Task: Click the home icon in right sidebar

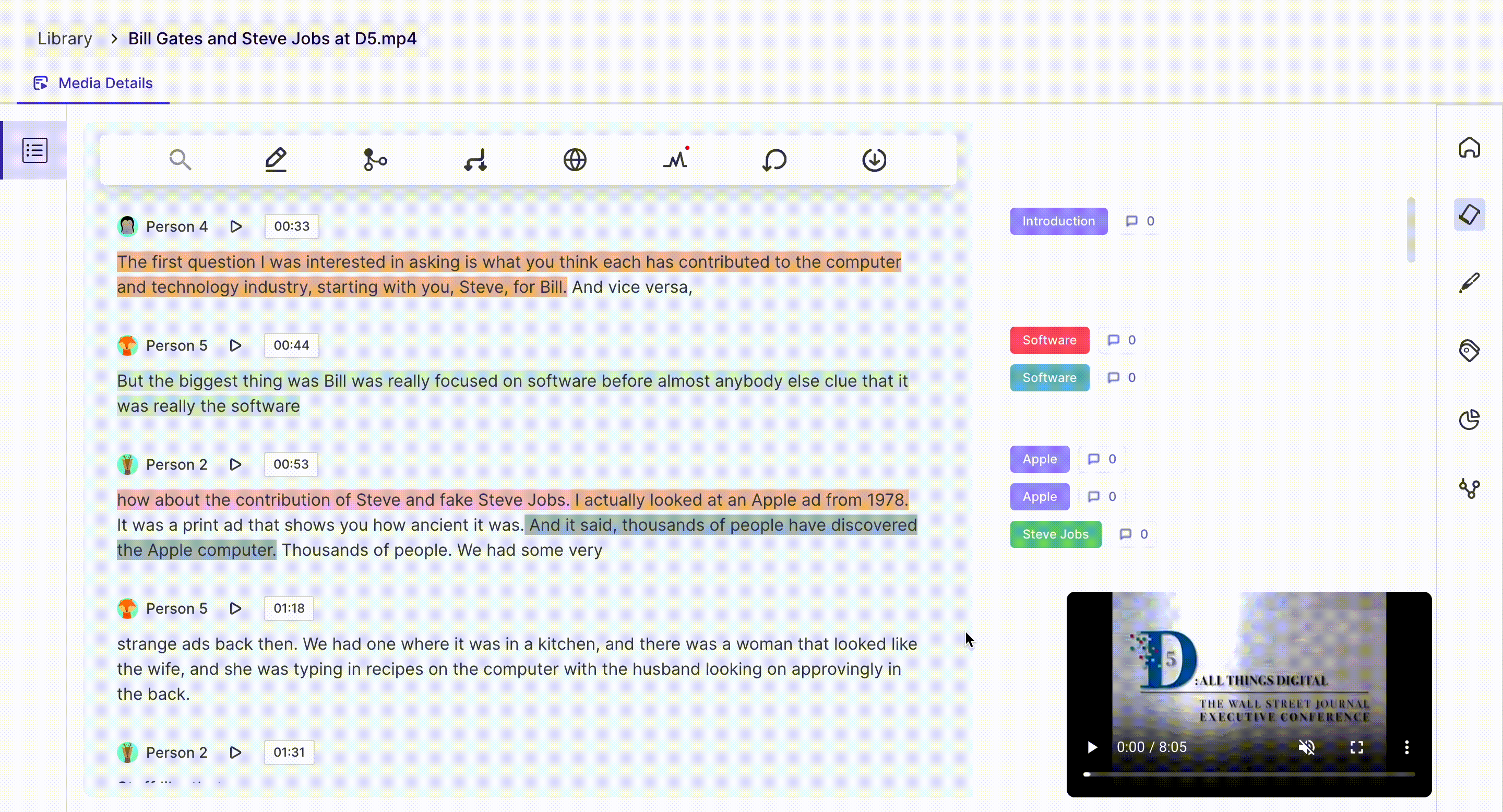Action: click(x=1469, y=148)
